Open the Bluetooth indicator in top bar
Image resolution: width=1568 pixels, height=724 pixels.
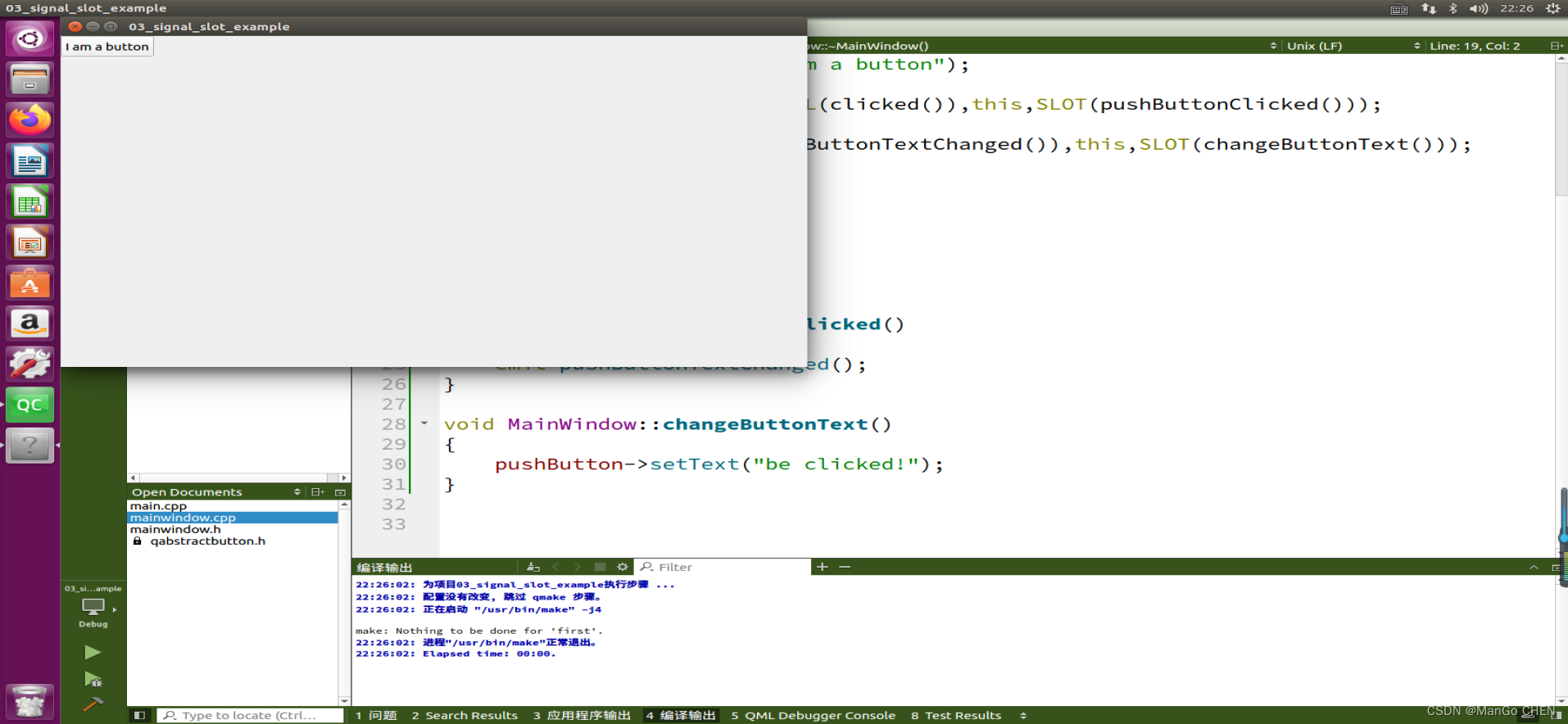point(1453,8)
